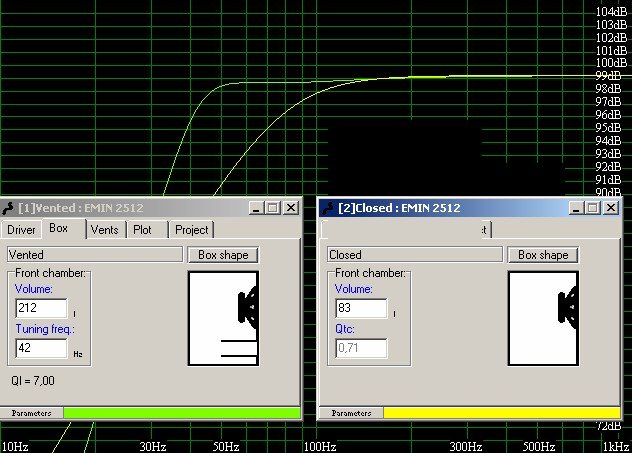This screenshot has width=632, height=453.
Task: Edit the Volume field showing 83
Action: pyautogui.click(x=362, y=308)
